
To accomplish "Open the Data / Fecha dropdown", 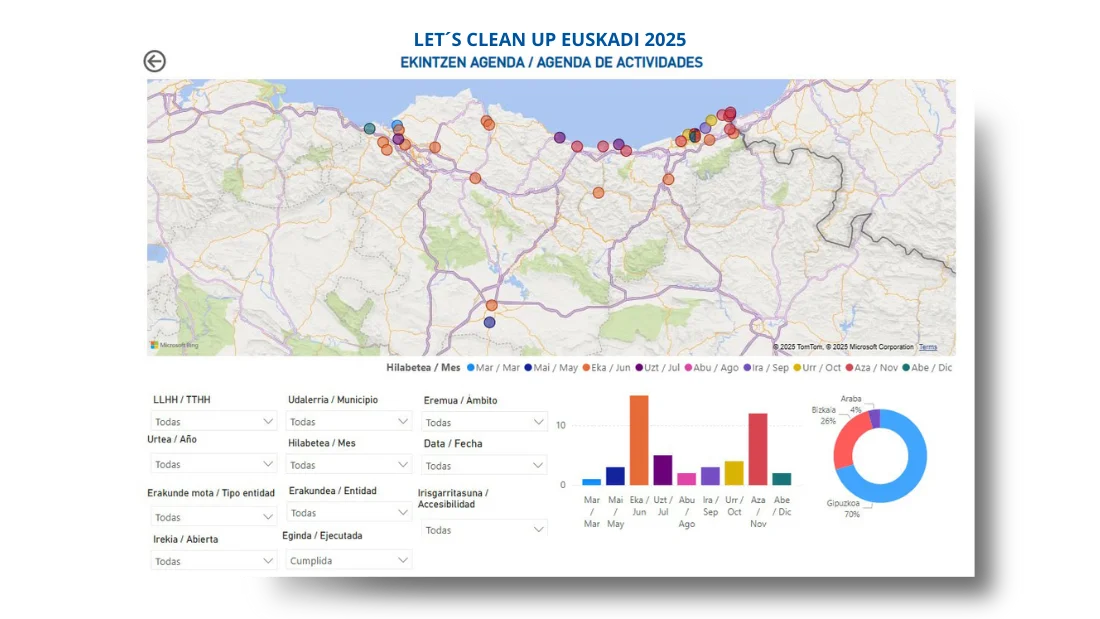I will [484, 466].
